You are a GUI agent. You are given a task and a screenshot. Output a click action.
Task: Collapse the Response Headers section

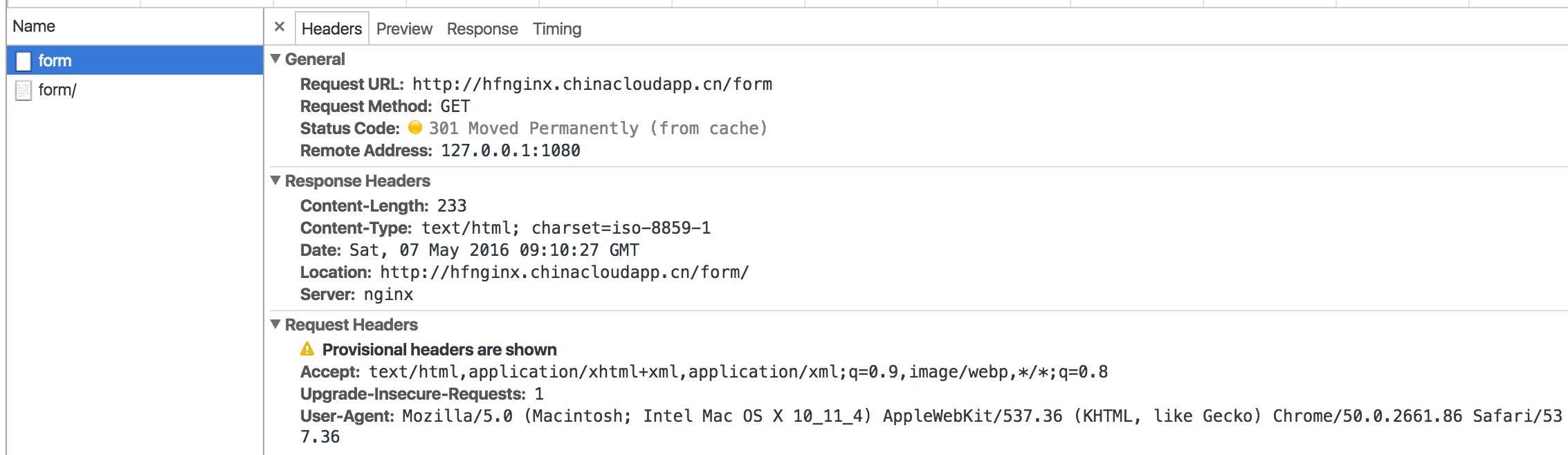click(275, 180)
